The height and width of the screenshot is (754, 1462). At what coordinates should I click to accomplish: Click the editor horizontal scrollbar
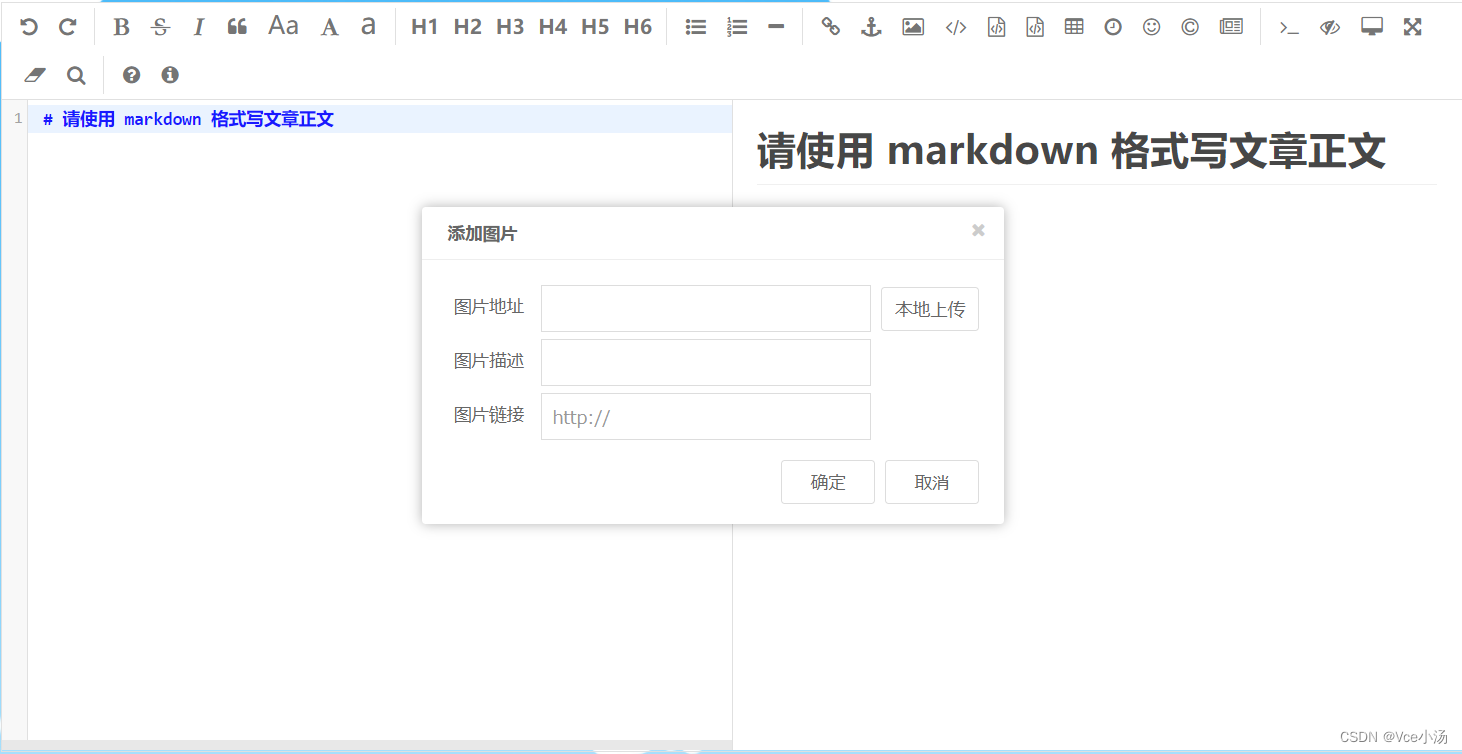(x=366, y=746)
